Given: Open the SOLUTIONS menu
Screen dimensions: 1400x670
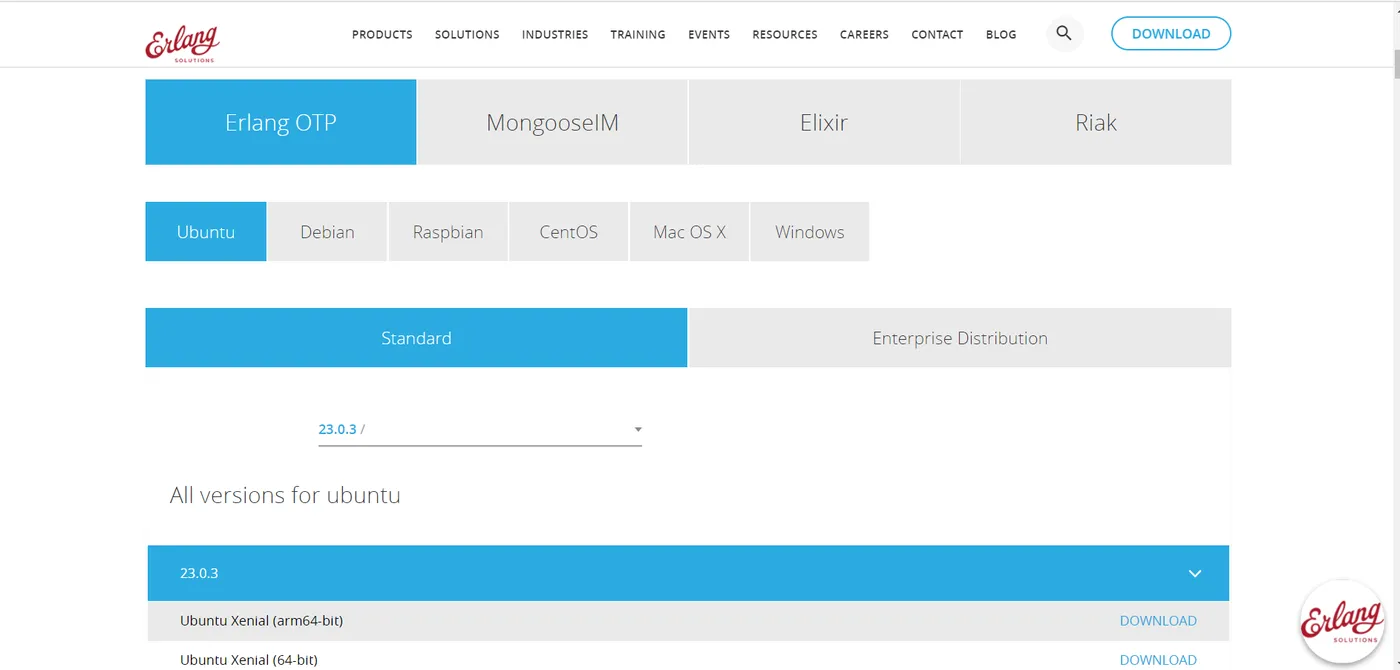Looking at the screenshot, I should click(x=467, y=34).
